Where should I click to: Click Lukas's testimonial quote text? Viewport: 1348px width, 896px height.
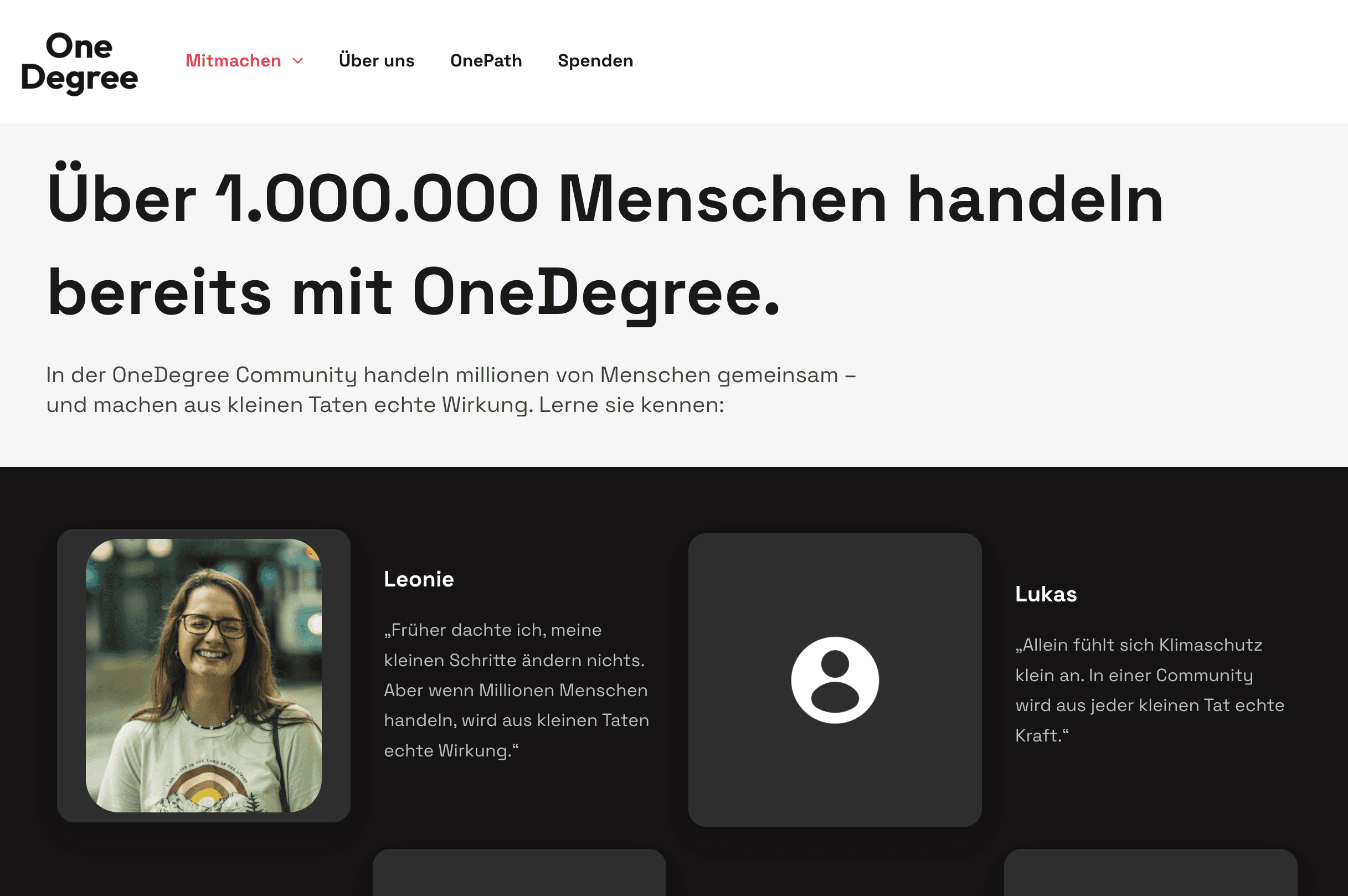(1150, 691)
